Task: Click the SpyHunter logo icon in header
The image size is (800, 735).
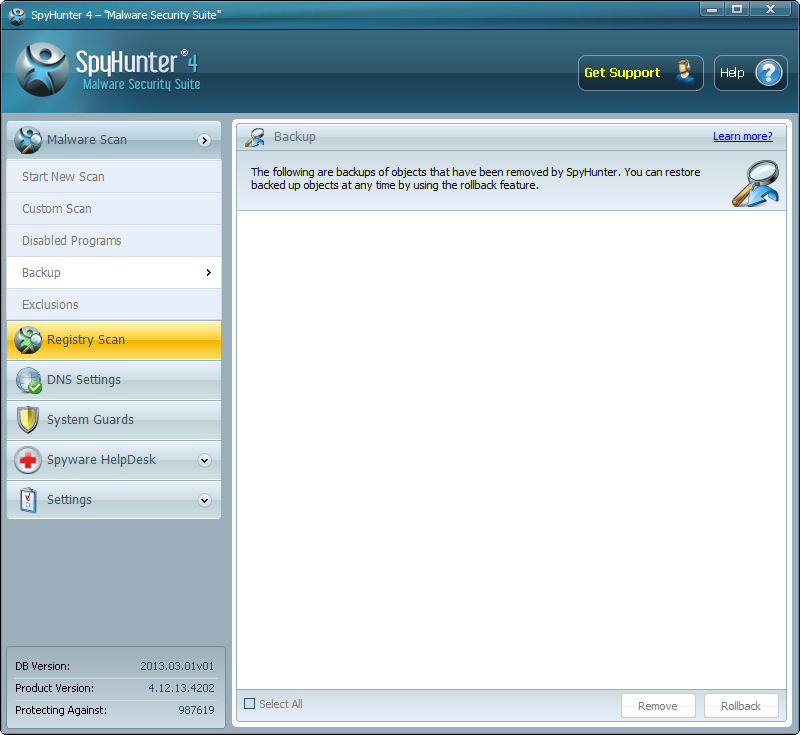Action: [x=41, y=70]
